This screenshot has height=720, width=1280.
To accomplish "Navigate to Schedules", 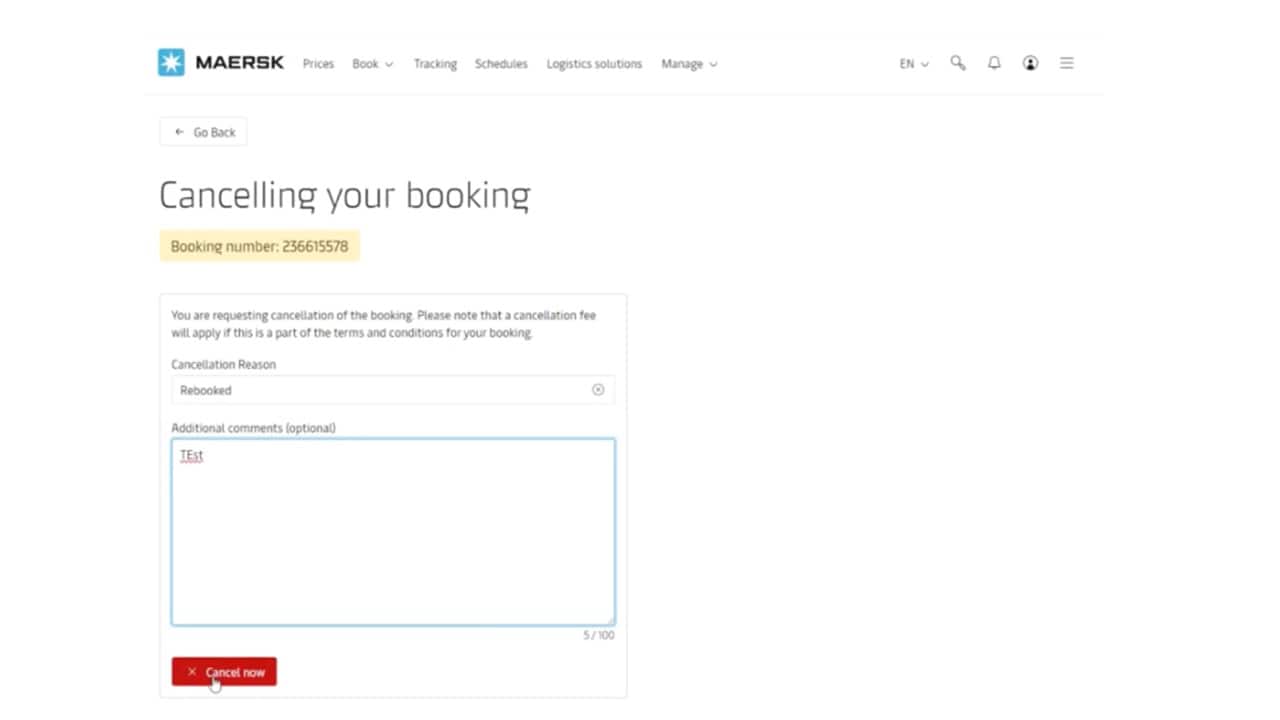I will click(501, 64).
